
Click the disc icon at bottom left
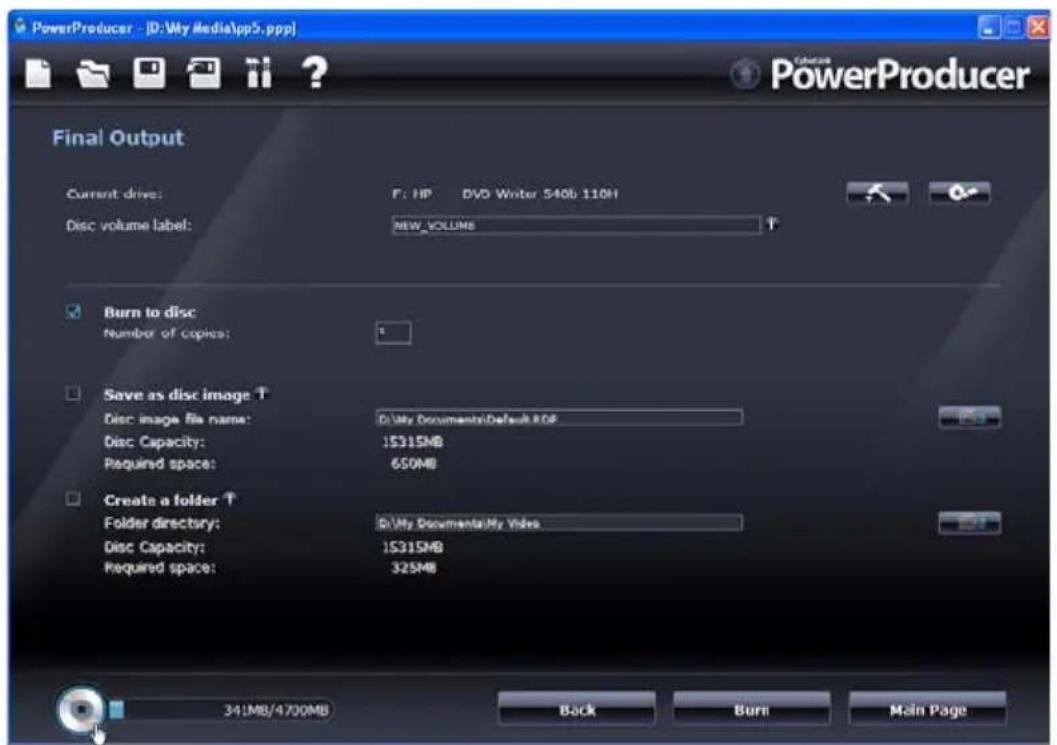tap(81, 709)
